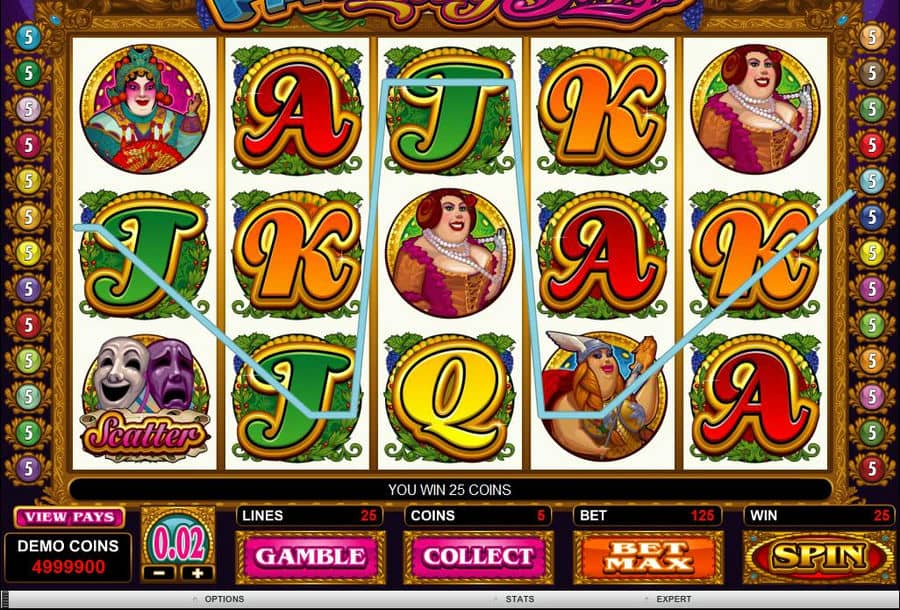Decrease coin size with minus button

tap(160, 573)
